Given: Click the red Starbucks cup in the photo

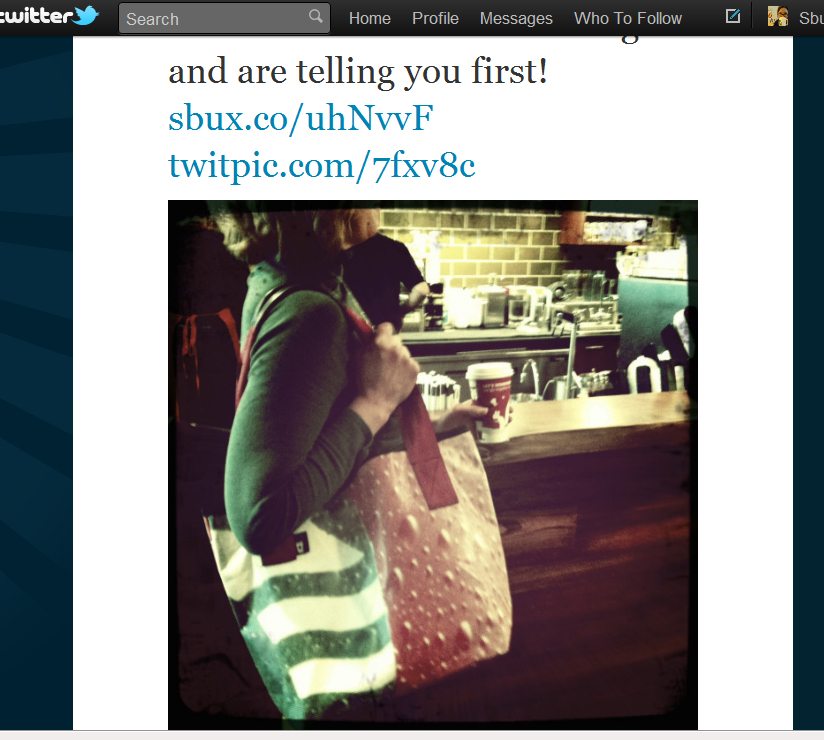Looking at the screenshot, I should pos(490,402).
